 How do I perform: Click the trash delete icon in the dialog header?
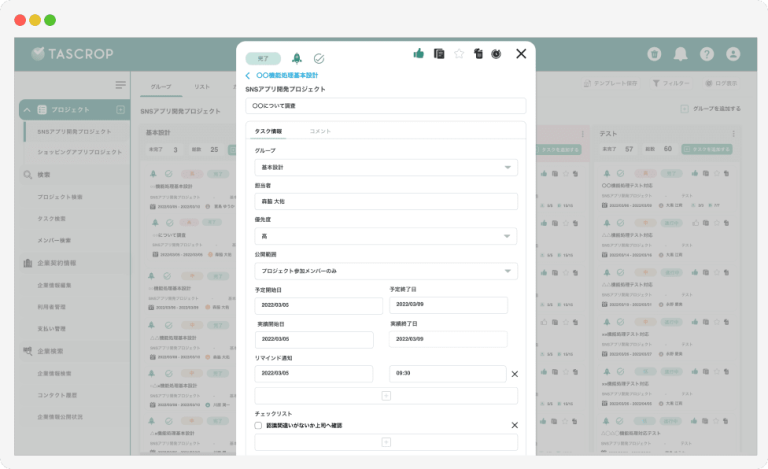pyautogui.click(x=478, y=54)
